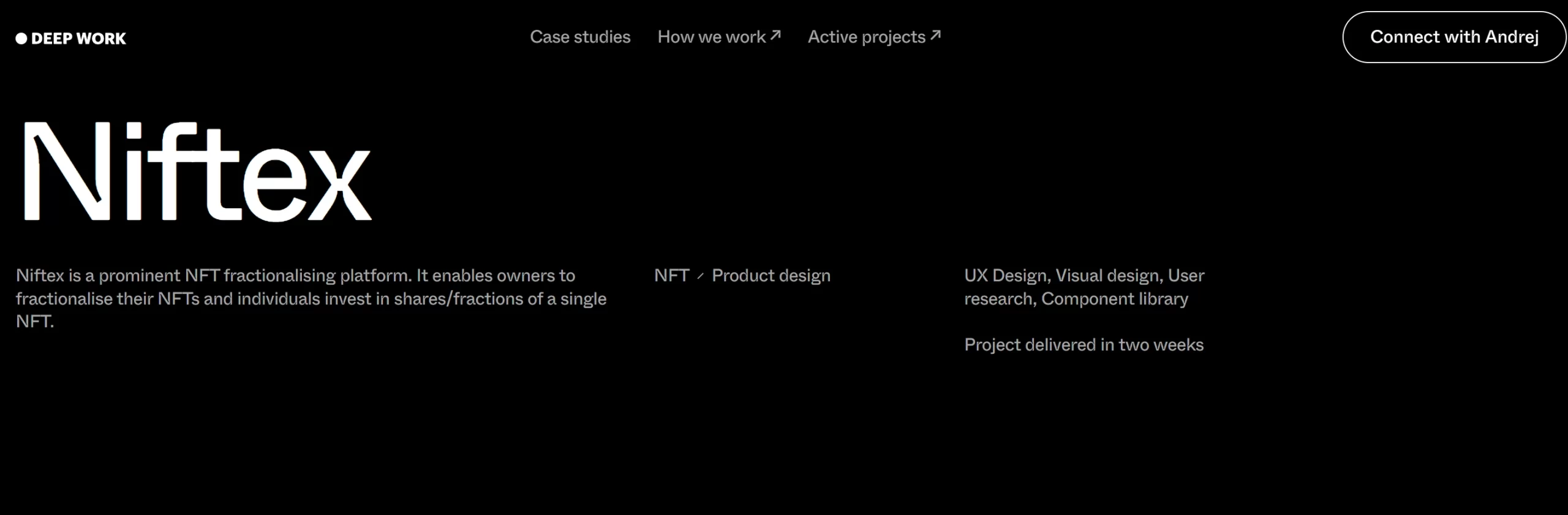The image size is (1568, 515).
Task: Click the Niftex description paragraph
Action: click(x=311, y=298)
